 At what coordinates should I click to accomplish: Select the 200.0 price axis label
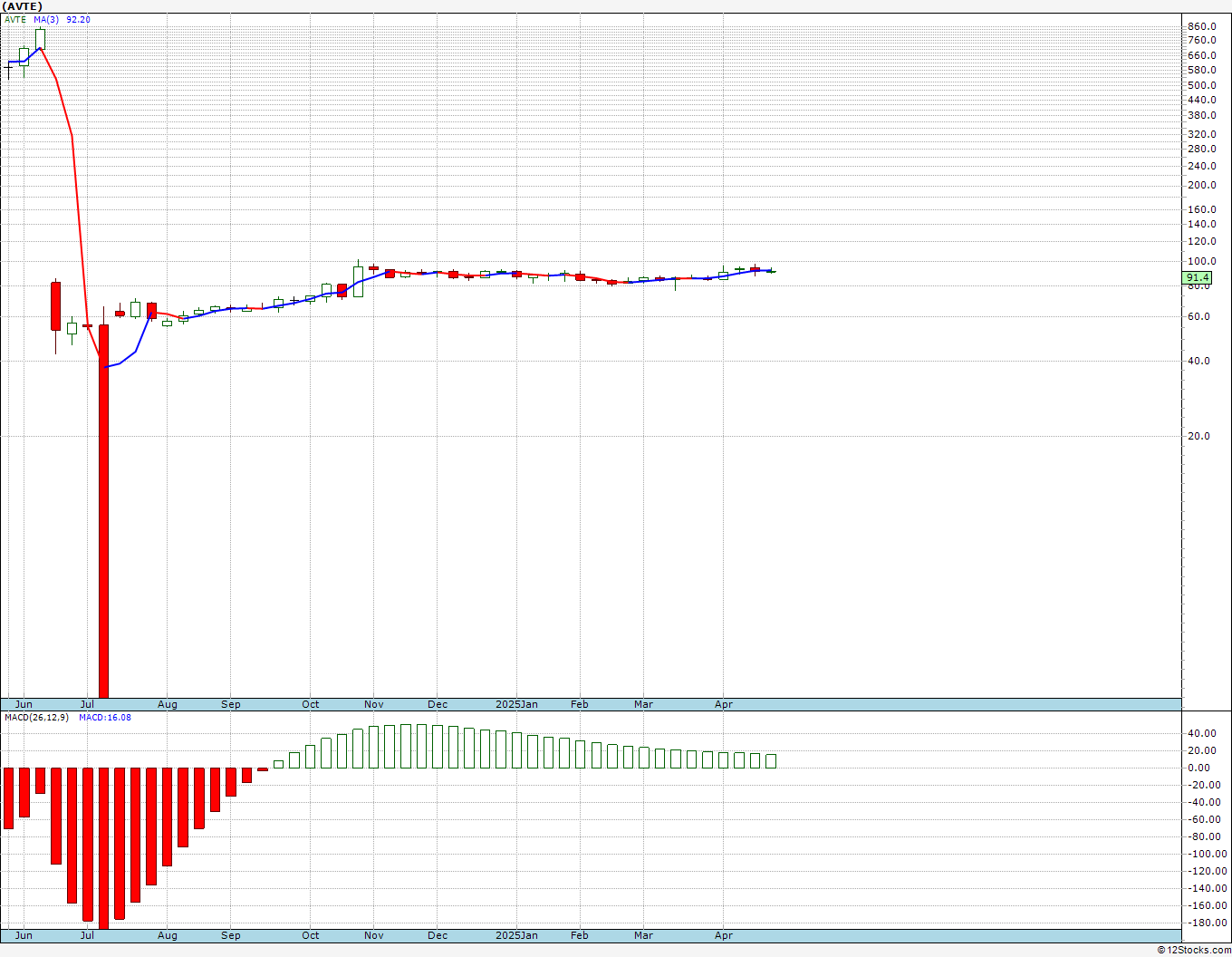coord(1202,185)
